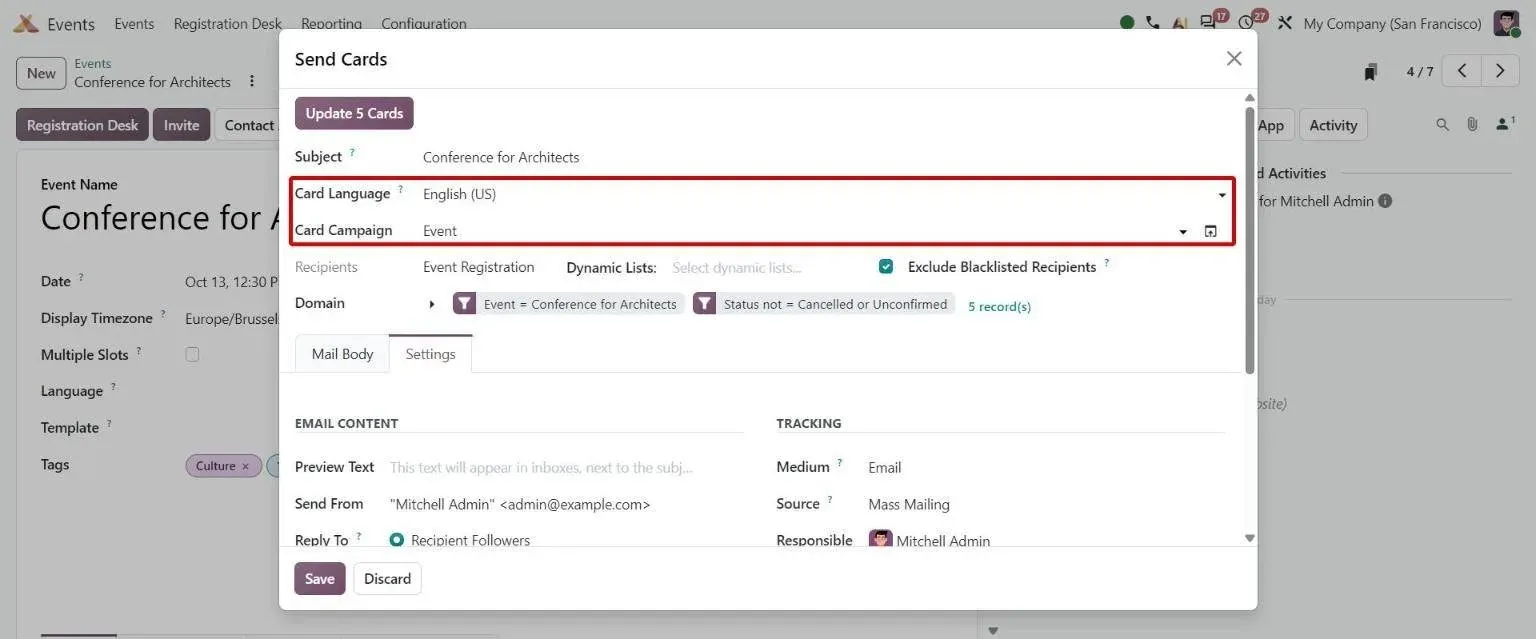Open the AI assistant icon
This screenshot has height=639, width=1536.
click(1180, 23)
